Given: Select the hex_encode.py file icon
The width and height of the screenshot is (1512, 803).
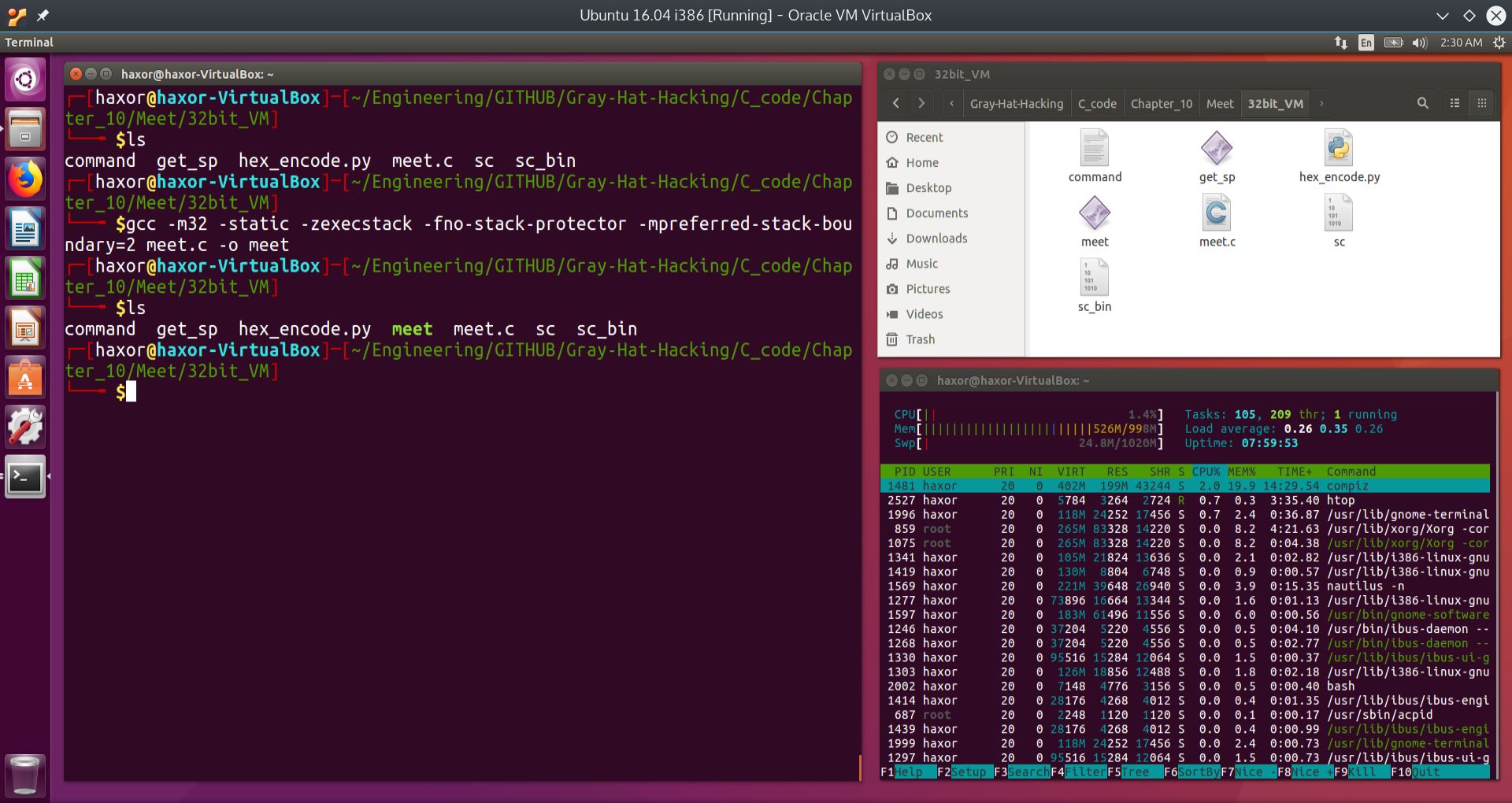Looking at the screenshot, I should click(x=1339, y=148).
